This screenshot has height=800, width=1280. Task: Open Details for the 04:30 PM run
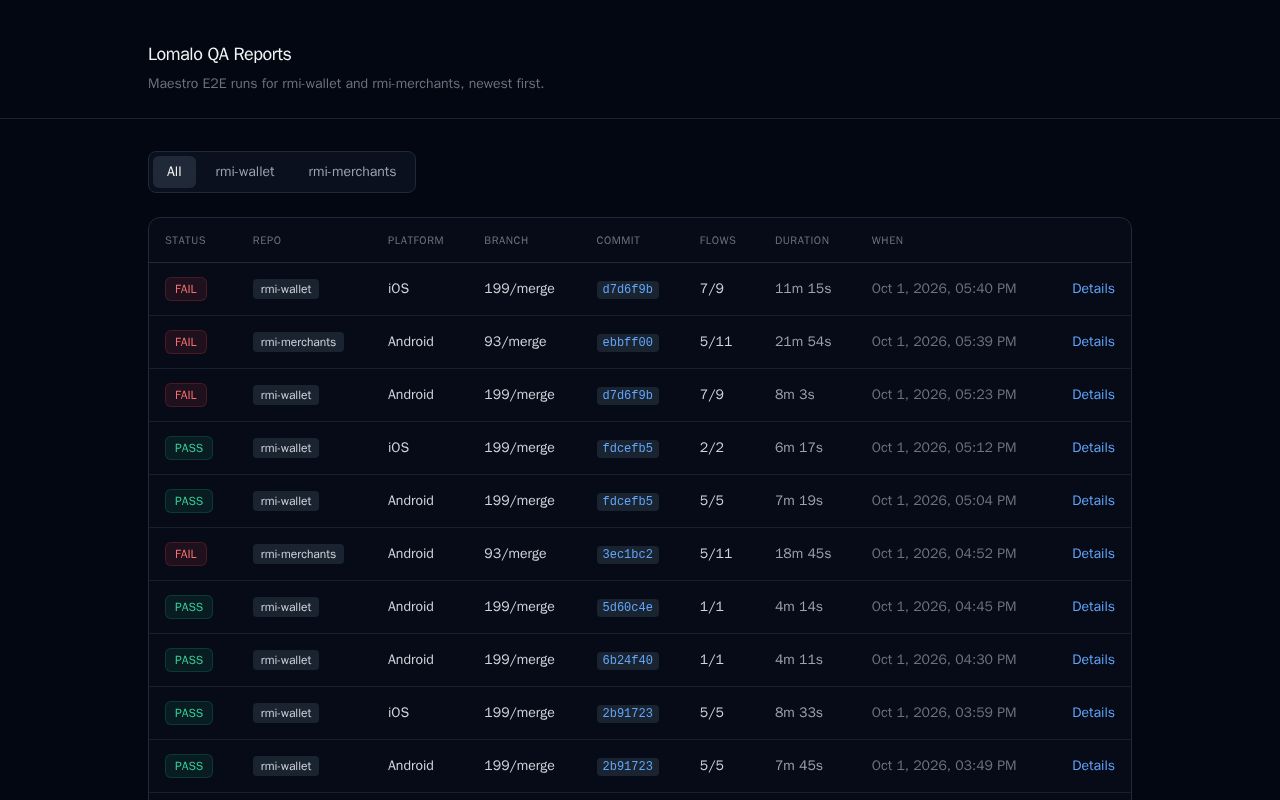[1093, 660]
